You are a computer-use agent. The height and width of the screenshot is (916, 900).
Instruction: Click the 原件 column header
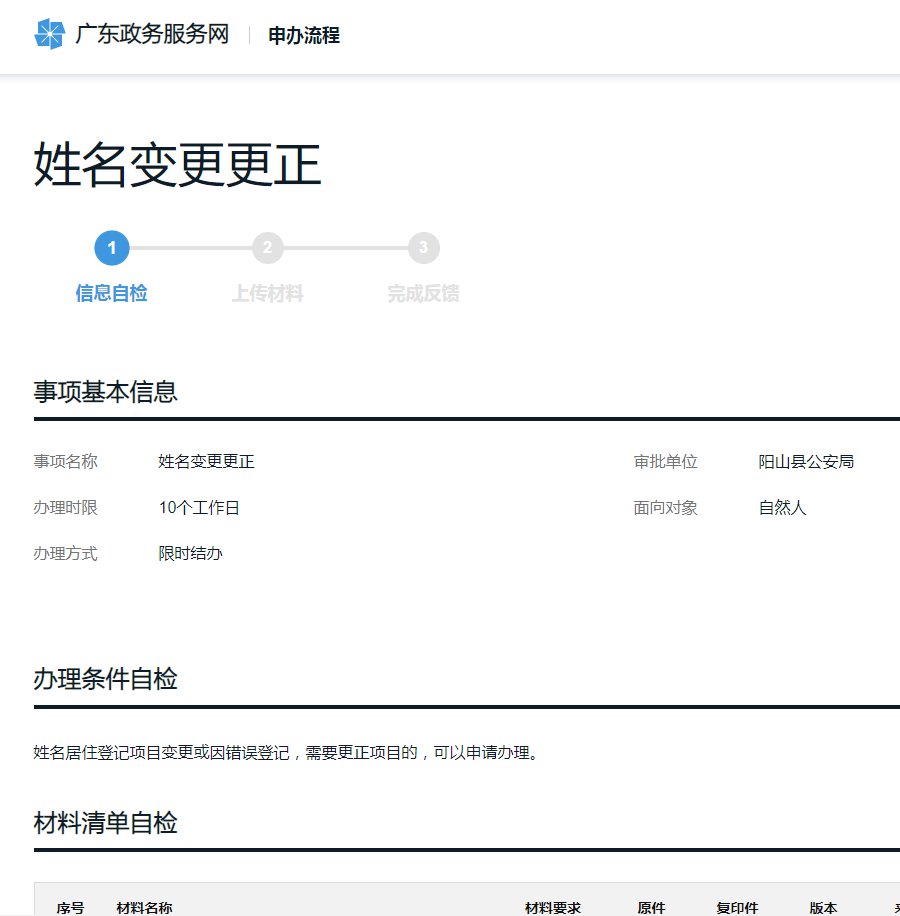(651, 908)
